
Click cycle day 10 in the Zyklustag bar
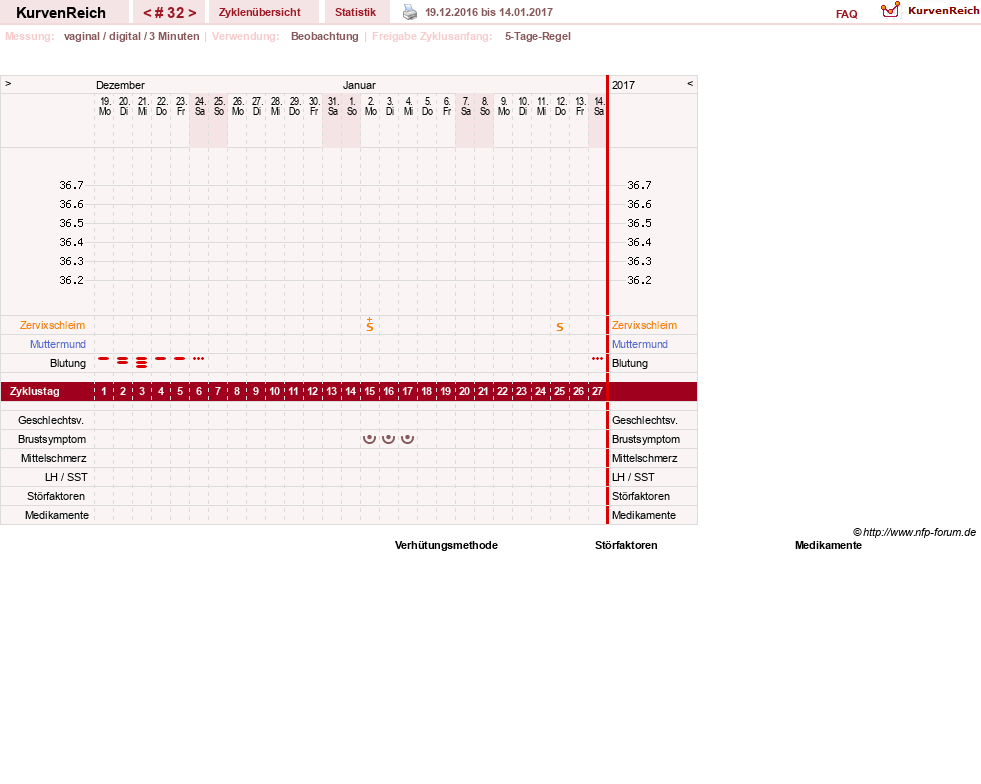click(275, 392)
